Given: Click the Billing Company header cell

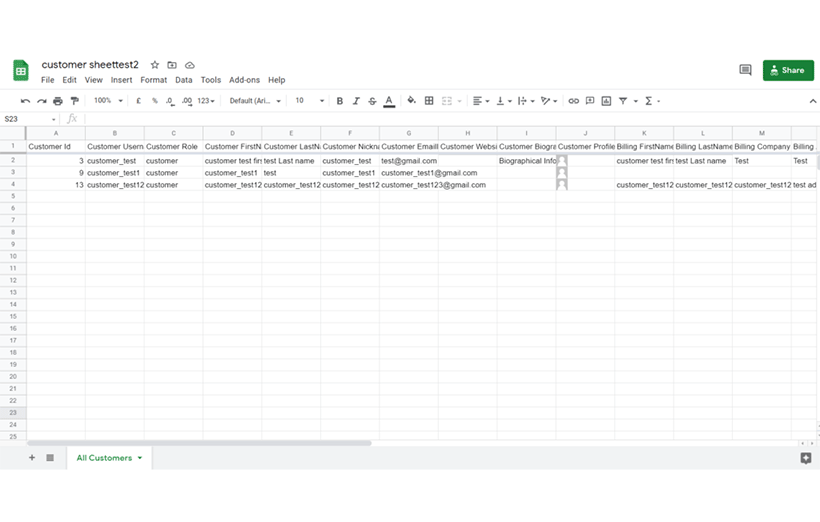Looking at the screenshot, I should pyautogui.click(x=761, y=146).
